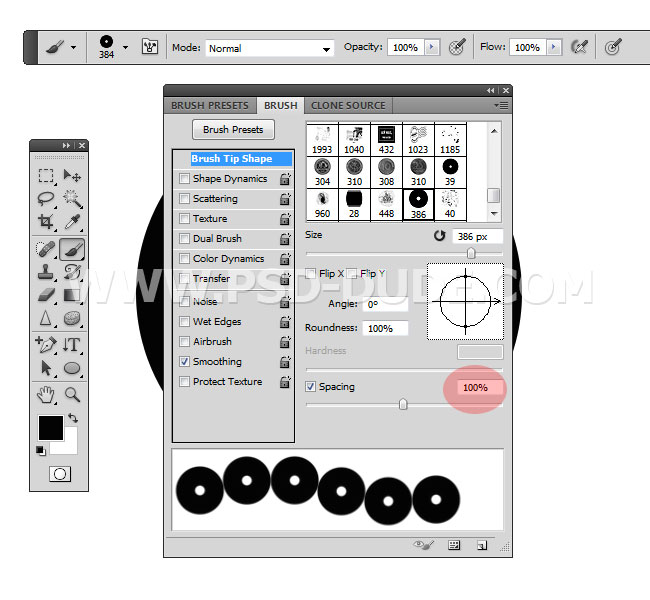Screen dimensions: 650x600
Task: Switch to the Clone Source tab
Action: 348,106
